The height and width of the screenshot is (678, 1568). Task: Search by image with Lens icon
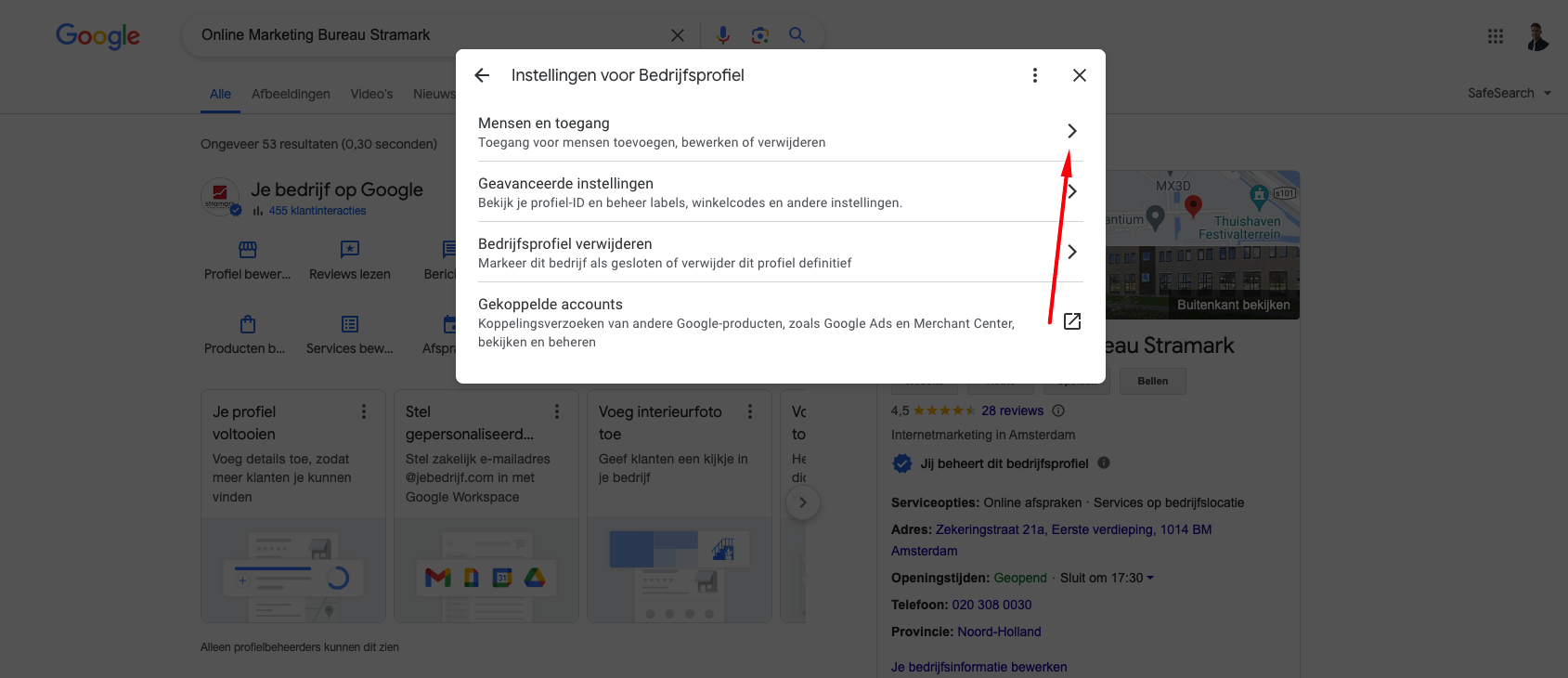760,35
